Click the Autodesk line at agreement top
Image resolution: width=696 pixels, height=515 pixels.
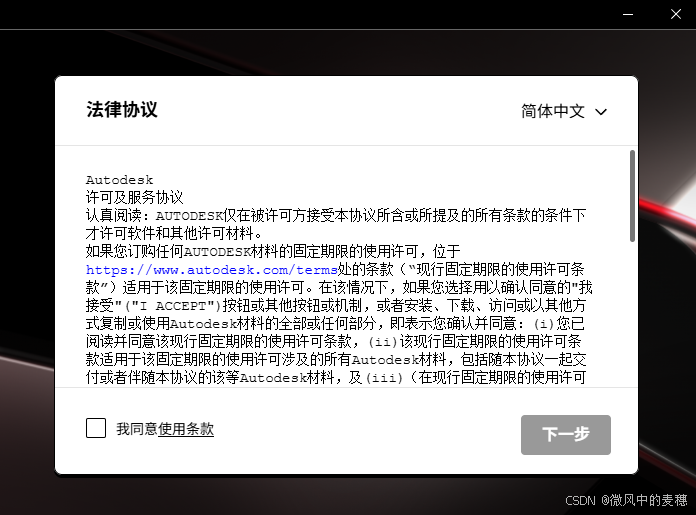[x=119, y=180]
